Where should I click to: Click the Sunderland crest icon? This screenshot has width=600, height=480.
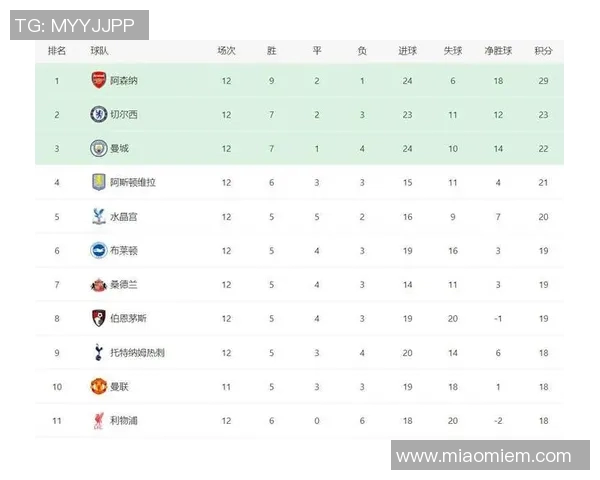click(98, 284)
